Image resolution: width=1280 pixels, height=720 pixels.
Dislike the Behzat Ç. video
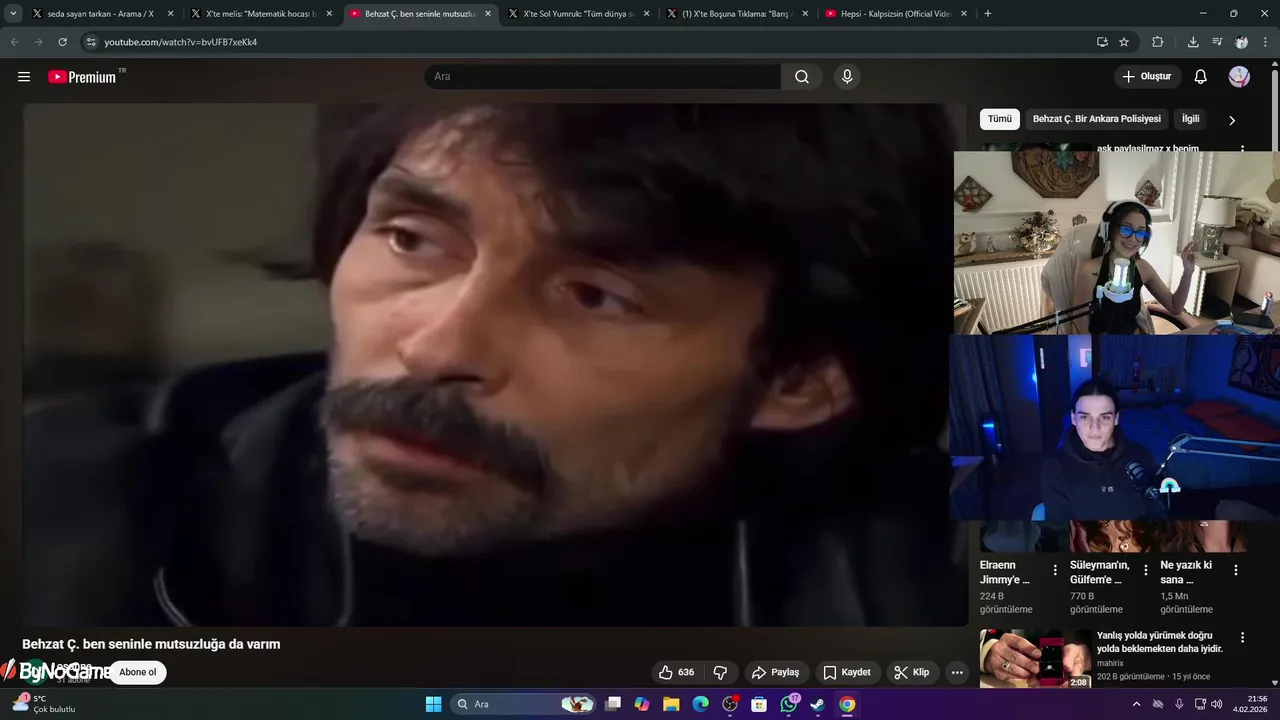pyautogui.click(x=720, y=672)
